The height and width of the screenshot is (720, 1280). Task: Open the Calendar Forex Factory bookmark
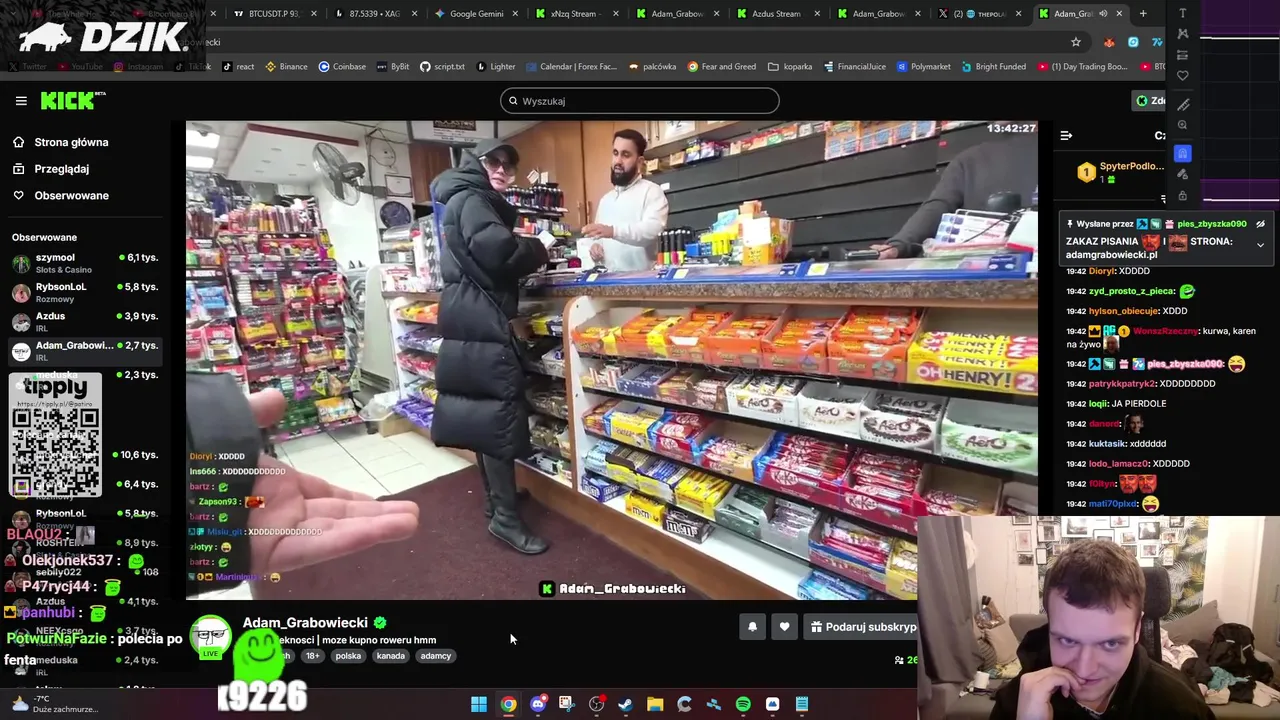point(570,67)
